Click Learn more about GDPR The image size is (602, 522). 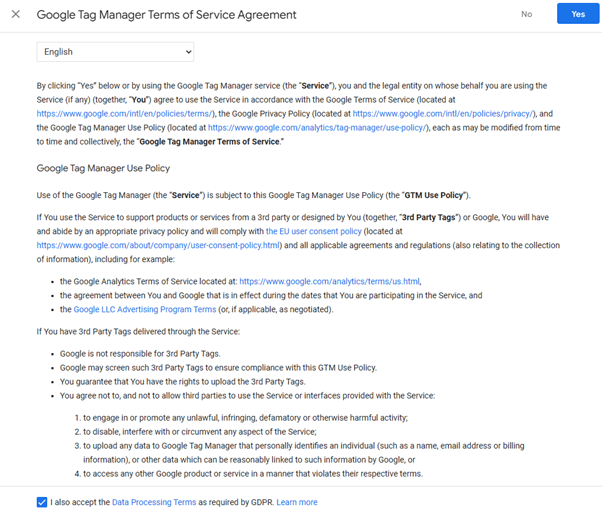click(297, 502)
